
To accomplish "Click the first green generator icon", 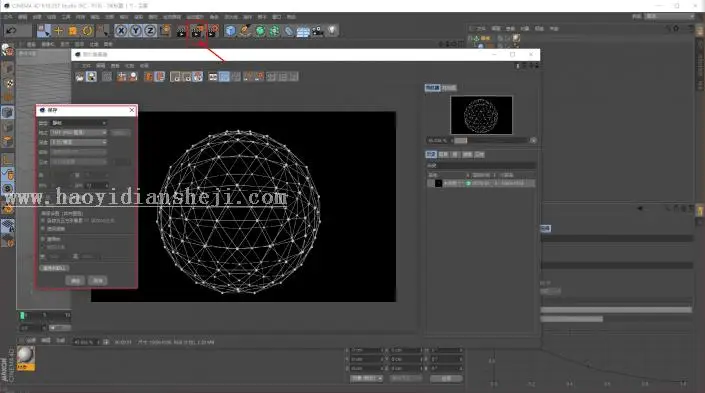I will (260, 31).
